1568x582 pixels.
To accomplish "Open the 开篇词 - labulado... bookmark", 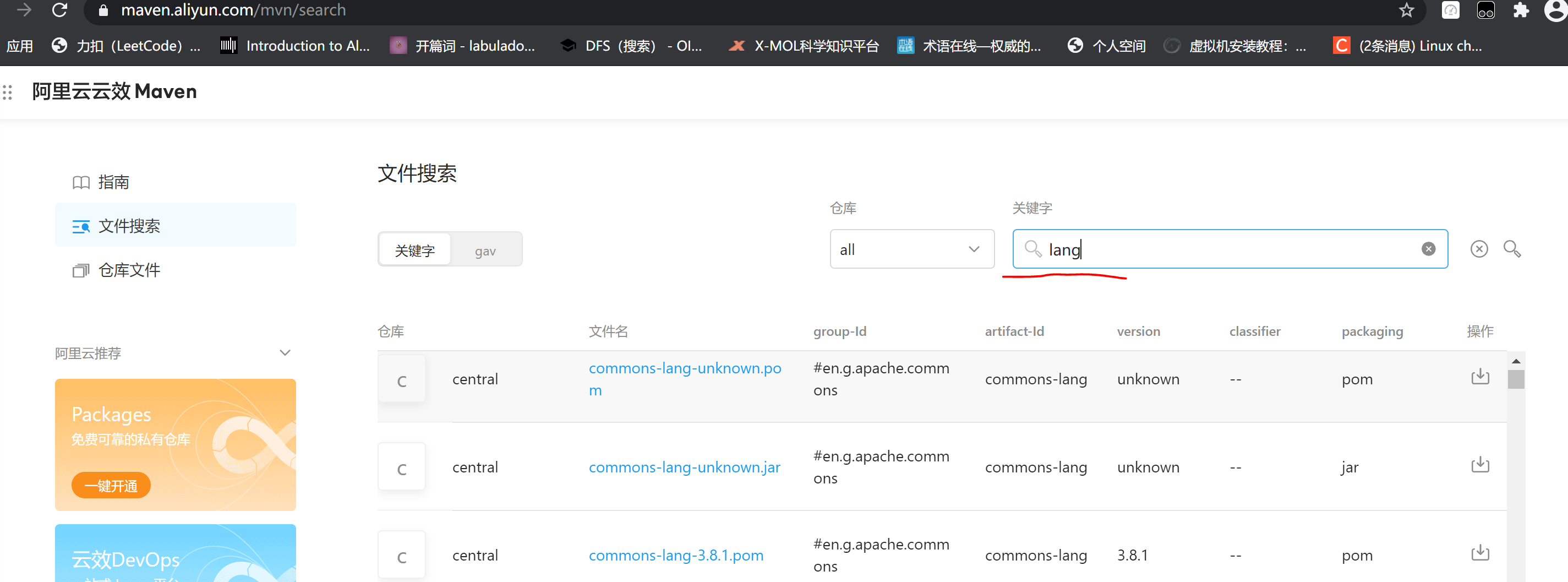I will coord(463,46).
